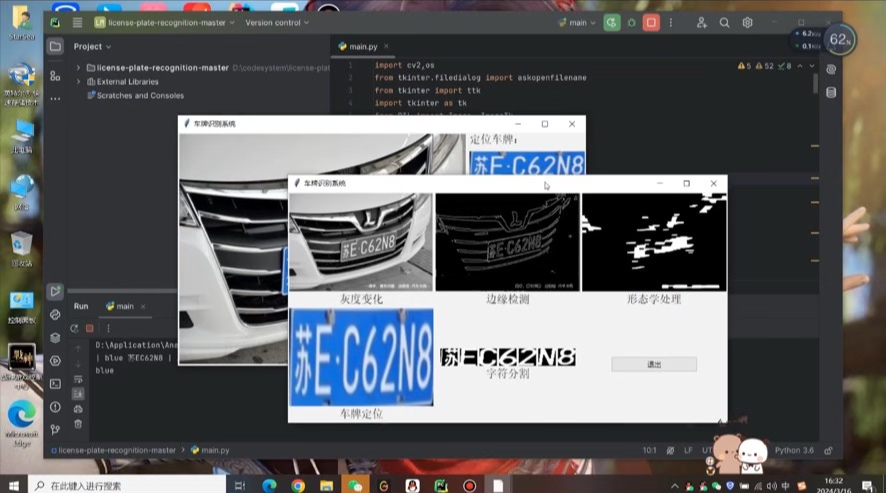The image size is (886, 493).
Task: Open the Python Console icon in left sidebar
Action: point(55,315)
